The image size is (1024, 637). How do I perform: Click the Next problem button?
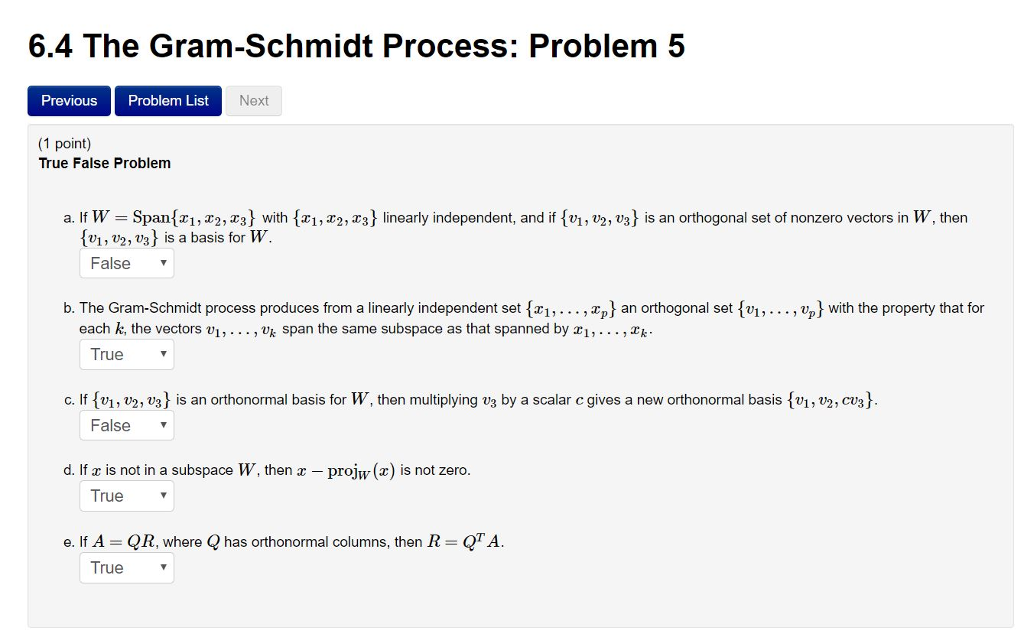click(253, 100)
